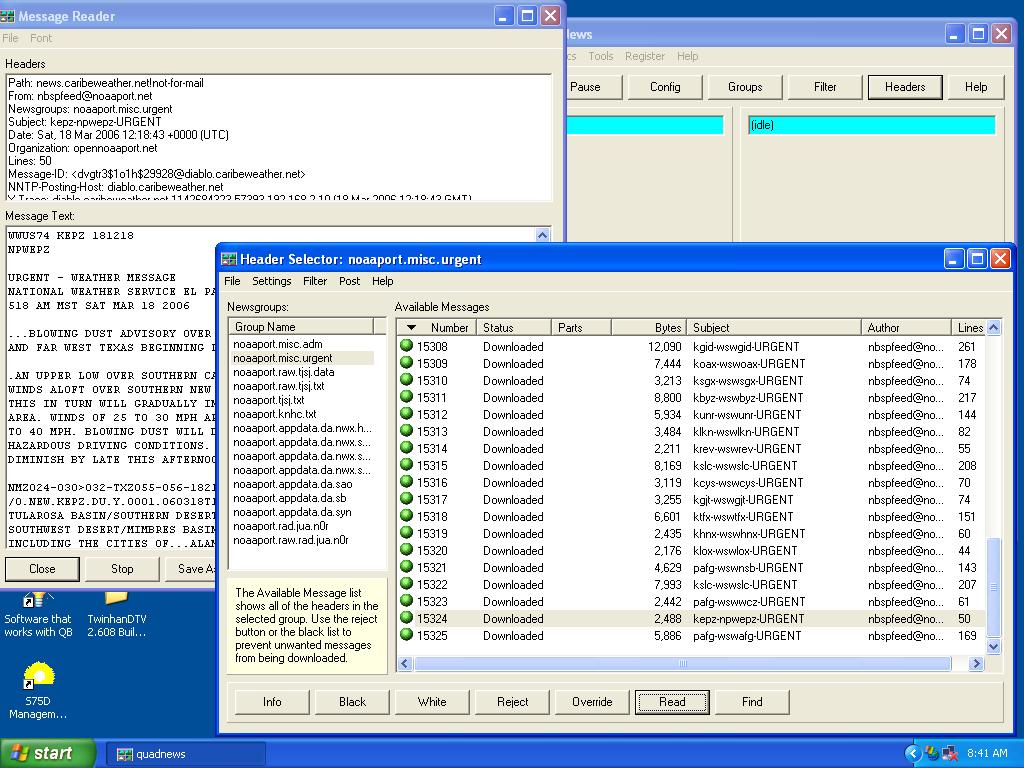
Task: Click the horizontal scrollbar left arrow
Action: click(404, 664)
